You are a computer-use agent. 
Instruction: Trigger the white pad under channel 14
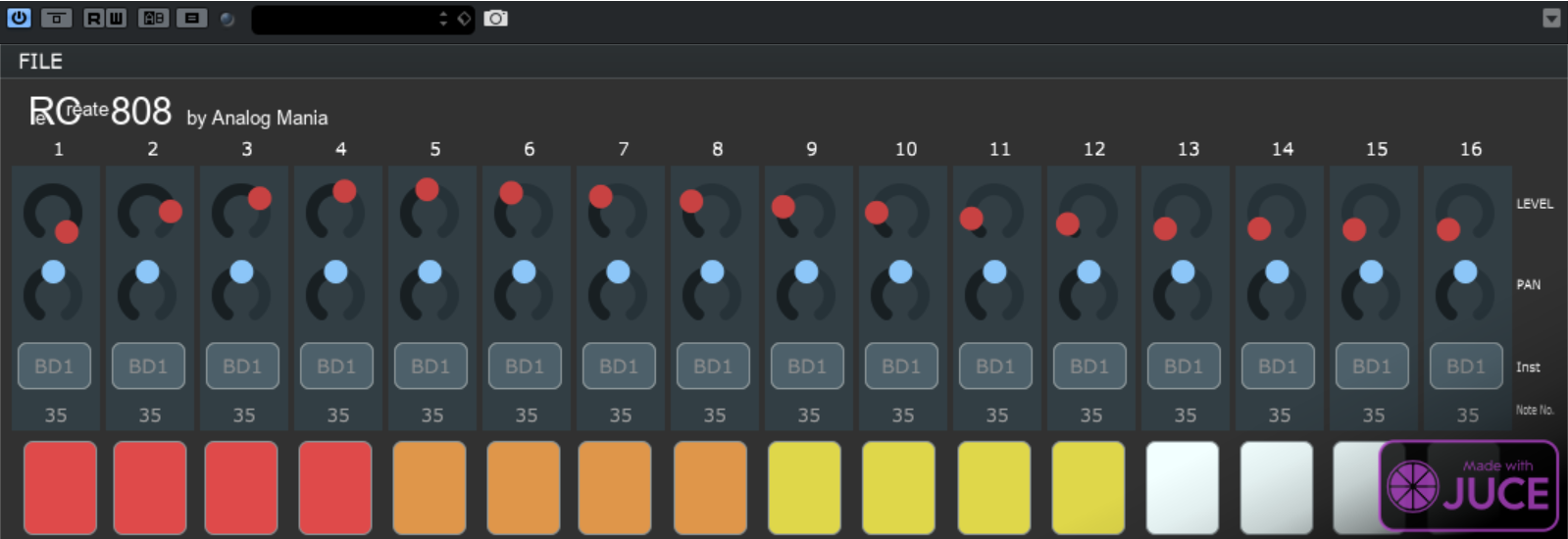1277,487
